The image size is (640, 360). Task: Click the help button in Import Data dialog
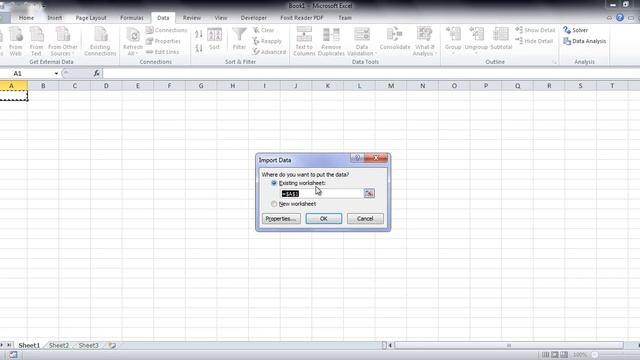coord(357,158)
